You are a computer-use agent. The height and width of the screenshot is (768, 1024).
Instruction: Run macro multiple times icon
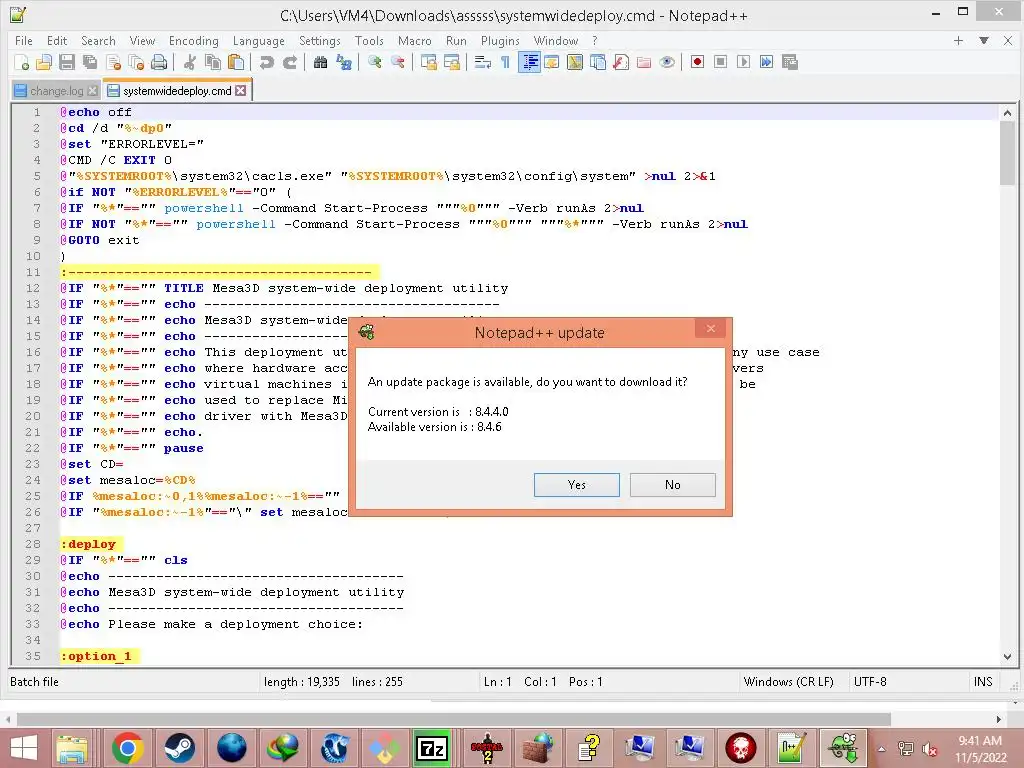[766, 62]
